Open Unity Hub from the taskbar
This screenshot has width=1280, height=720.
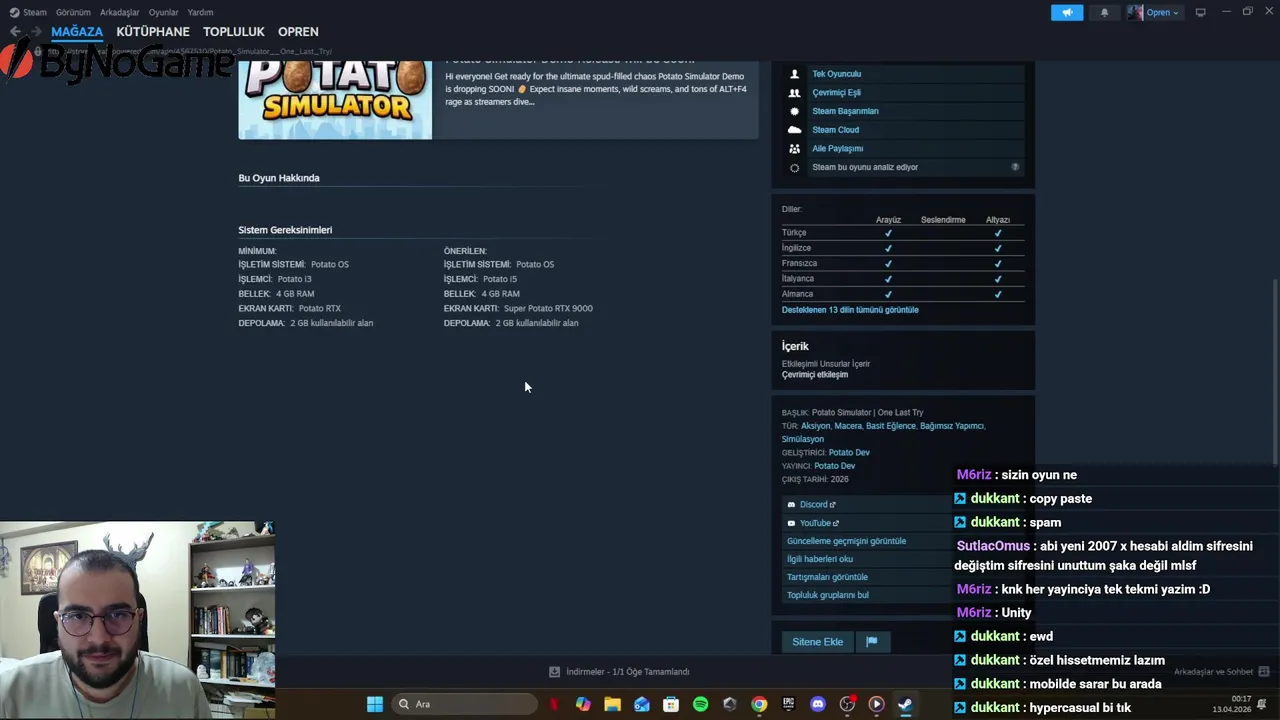[x=729, y=704]
